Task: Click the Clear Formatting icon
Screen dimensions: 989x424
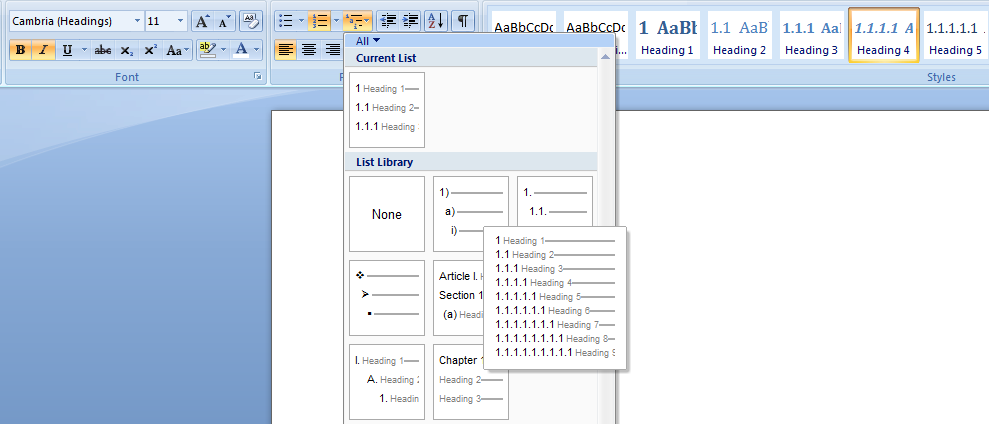Action: click(250, 21)
